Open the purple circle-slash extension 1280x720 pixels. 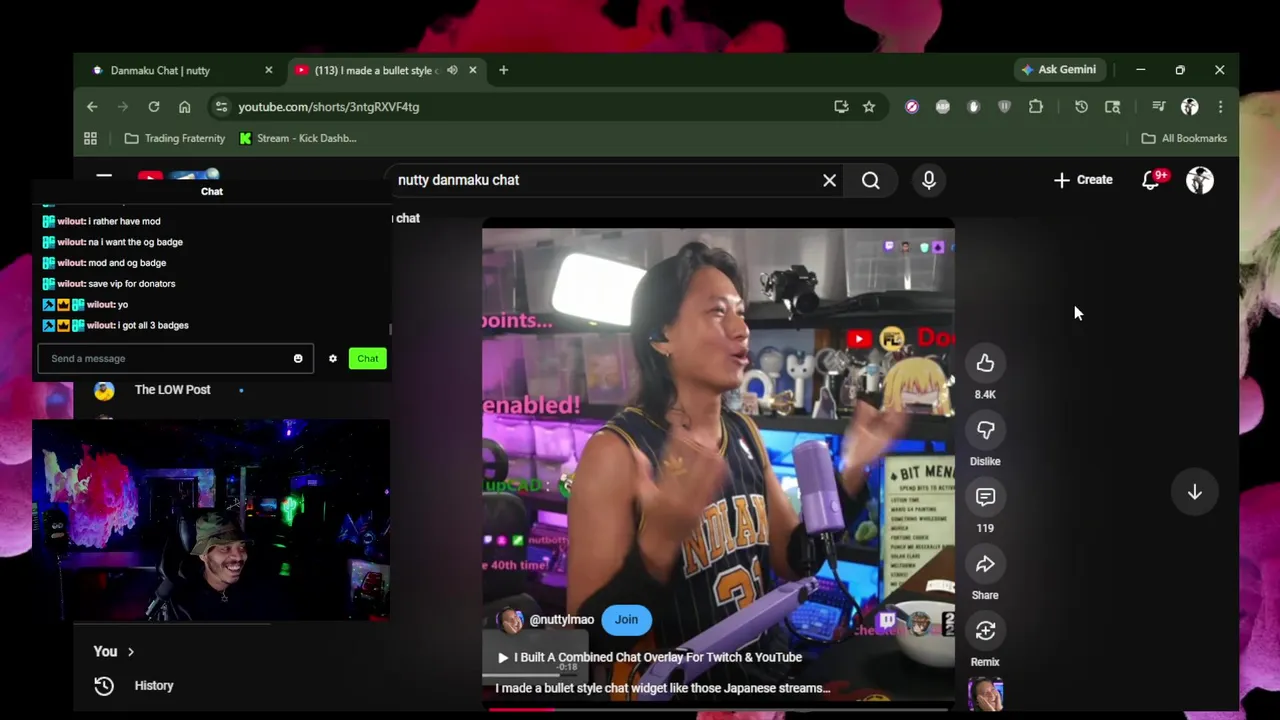tap(912, 106)
